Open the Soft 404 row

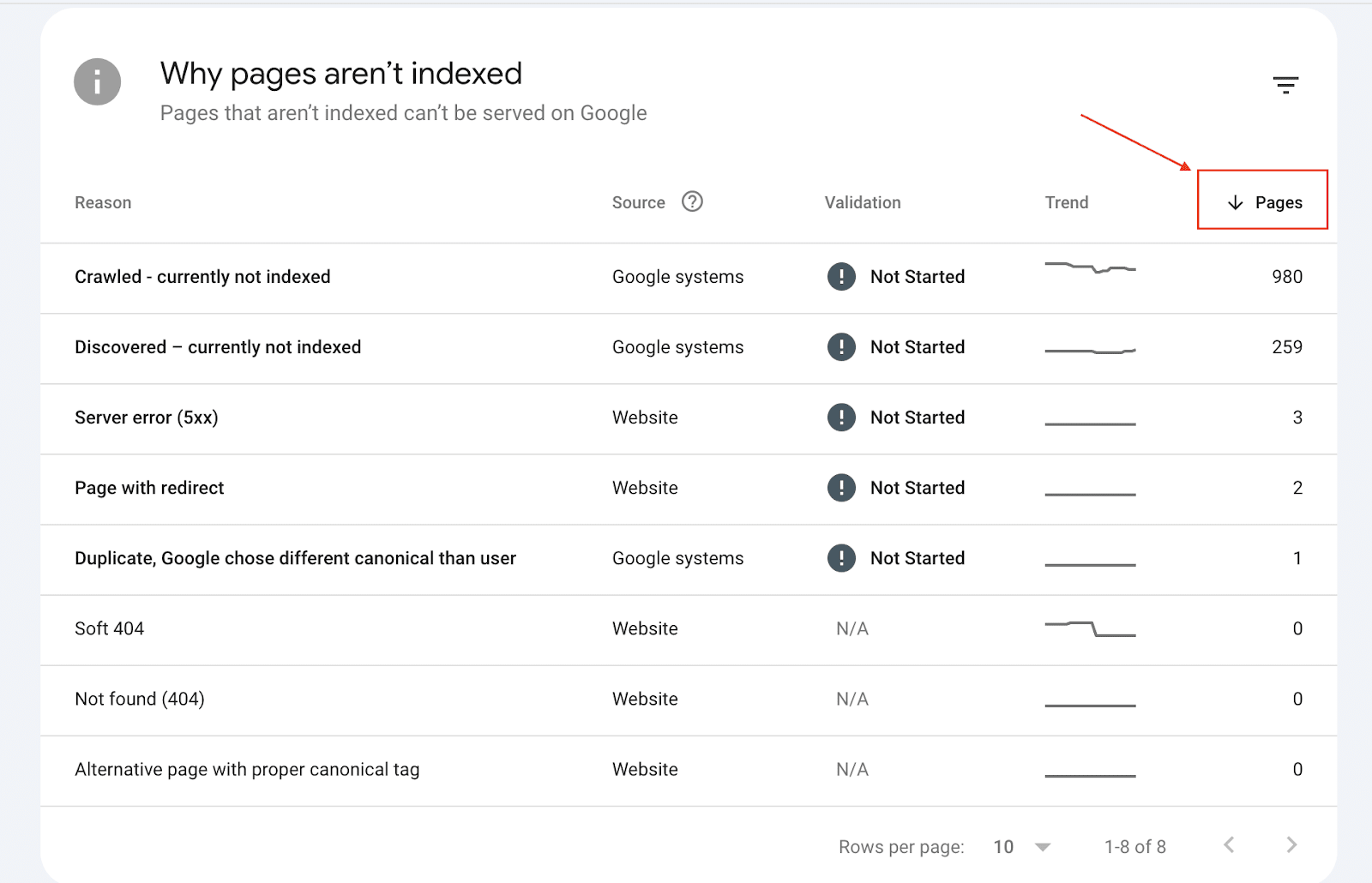pyautogui.click(x=110, y=628)
